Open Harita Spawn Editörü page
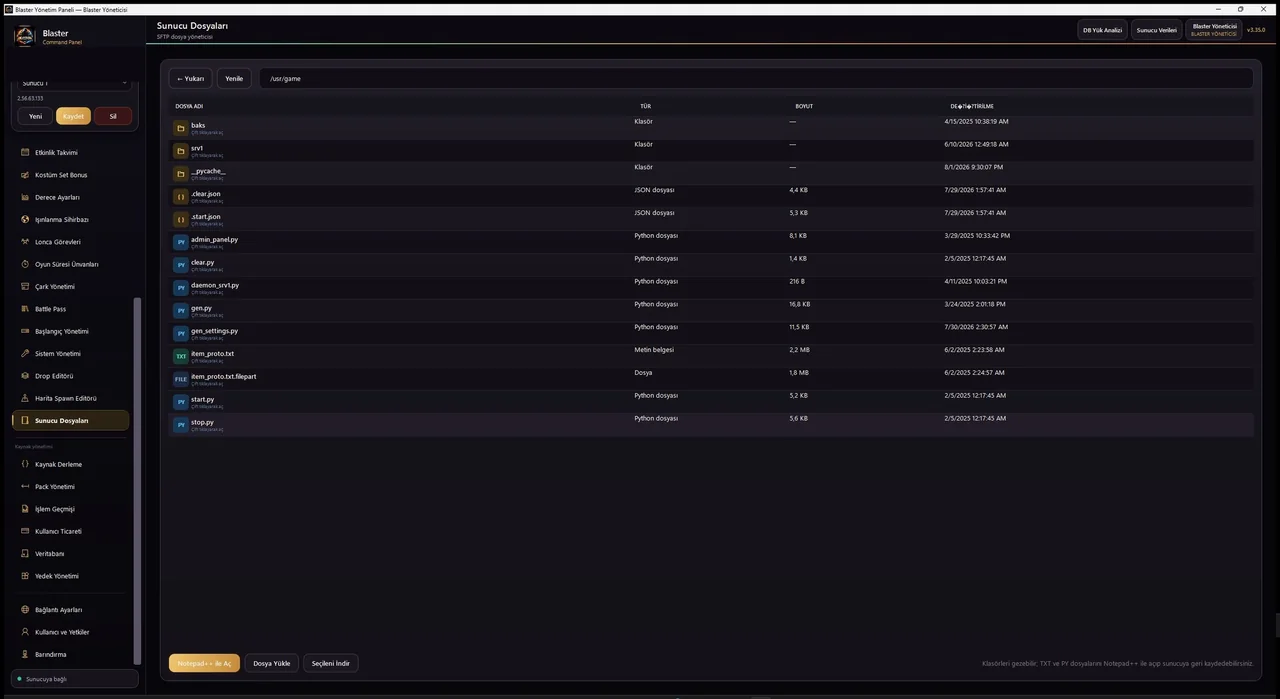1280x699 pixels. (70, 398)
